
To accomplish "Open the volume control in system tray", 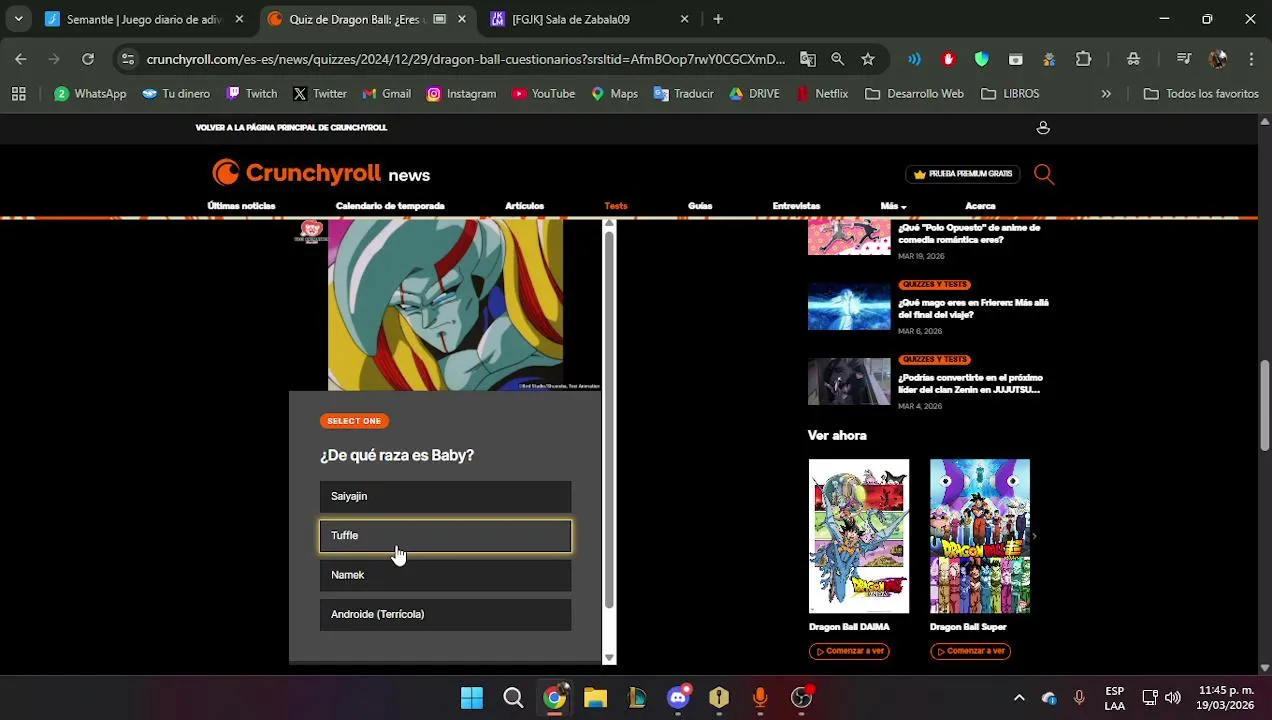I will 1172,697.
